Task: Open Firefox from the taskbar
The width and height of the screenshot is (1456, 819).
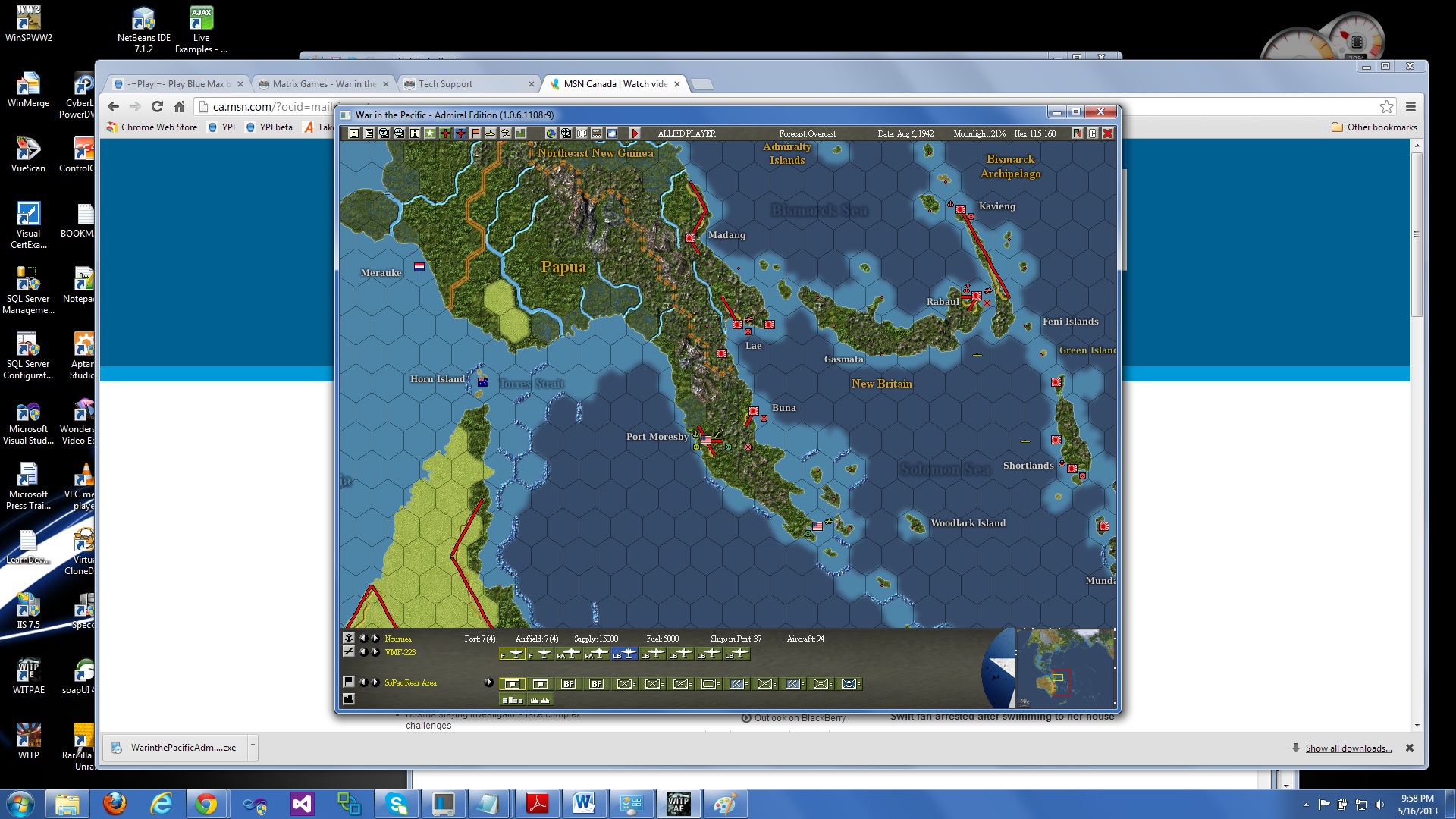Action: tap(115, 804)
